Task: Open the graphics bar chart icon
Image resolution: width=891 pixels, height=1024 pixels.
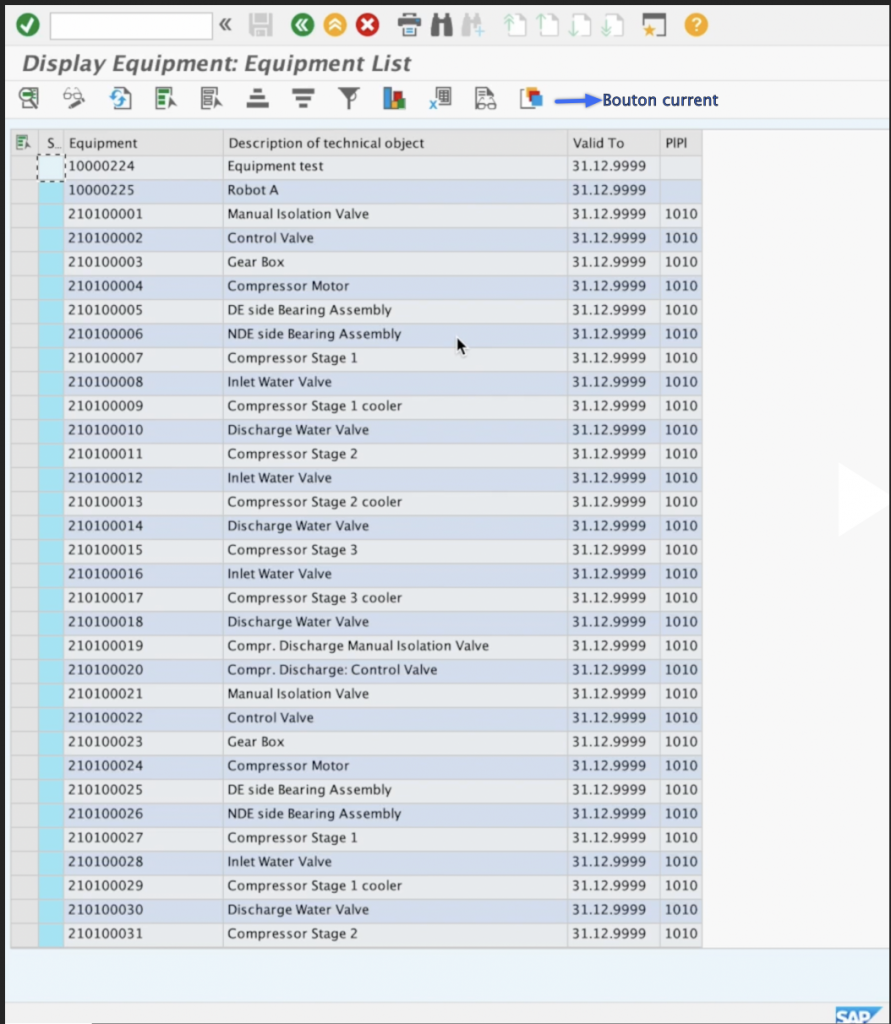Action: (394, 98)
